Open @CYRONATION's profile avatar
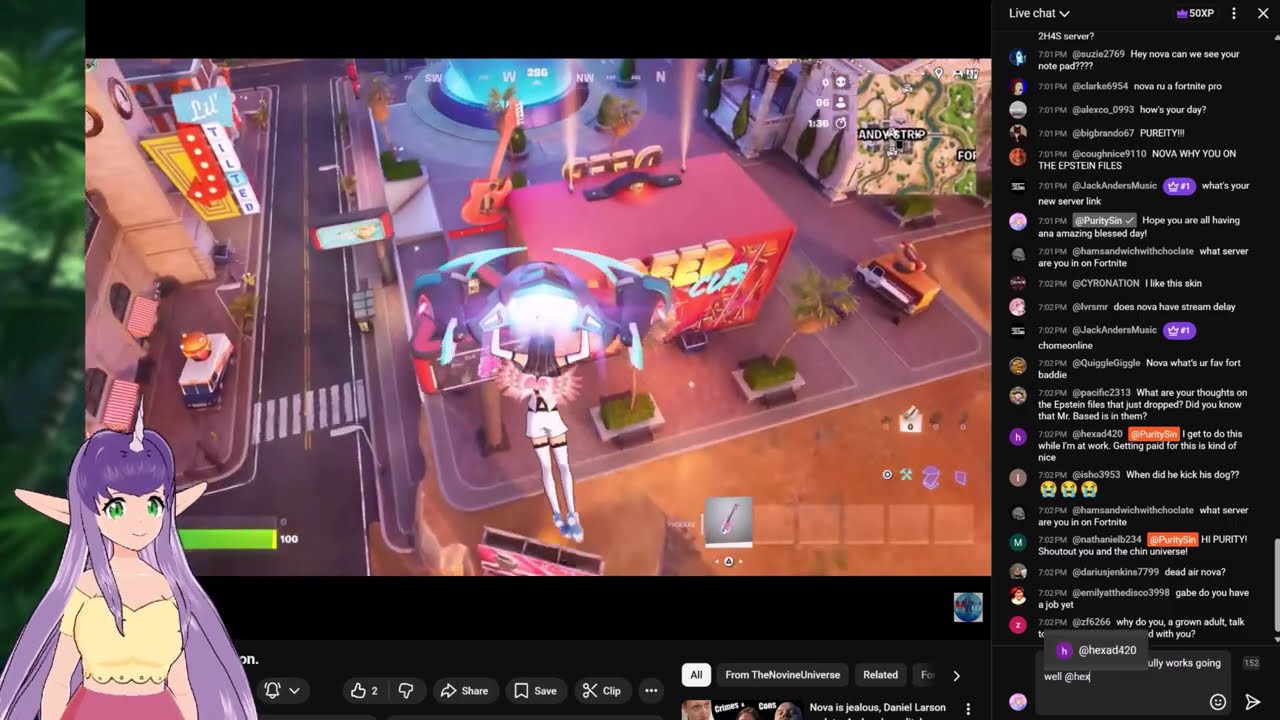This screenshot has width=1280, height=720. (1018, 283)
